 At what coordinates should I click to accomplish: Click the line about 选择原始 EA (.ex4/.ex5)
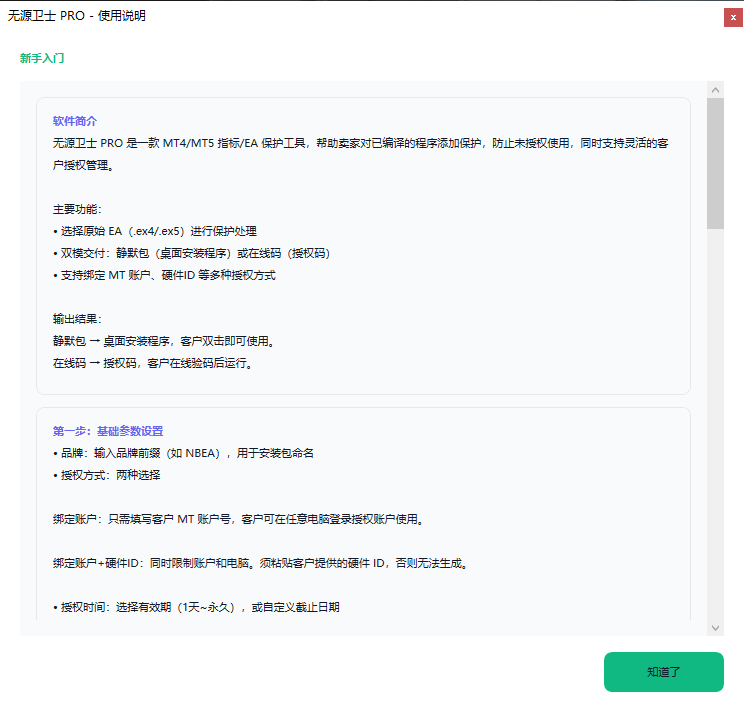155,231
